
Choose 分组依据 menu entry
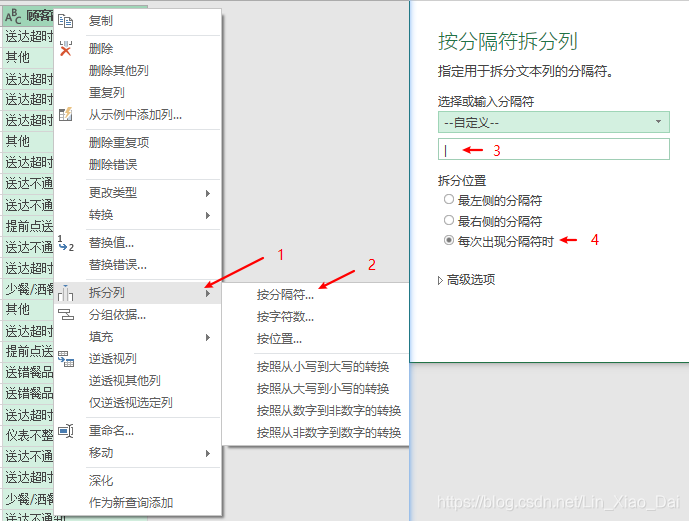[117, 315]
